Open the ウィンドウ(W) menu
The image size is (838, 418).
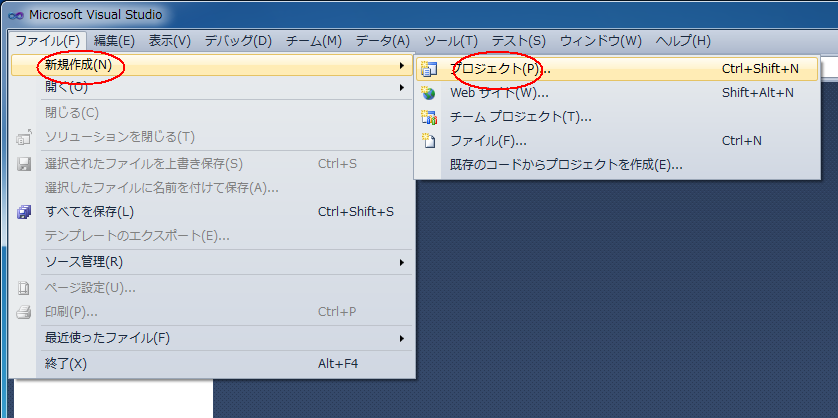[601, 41]
